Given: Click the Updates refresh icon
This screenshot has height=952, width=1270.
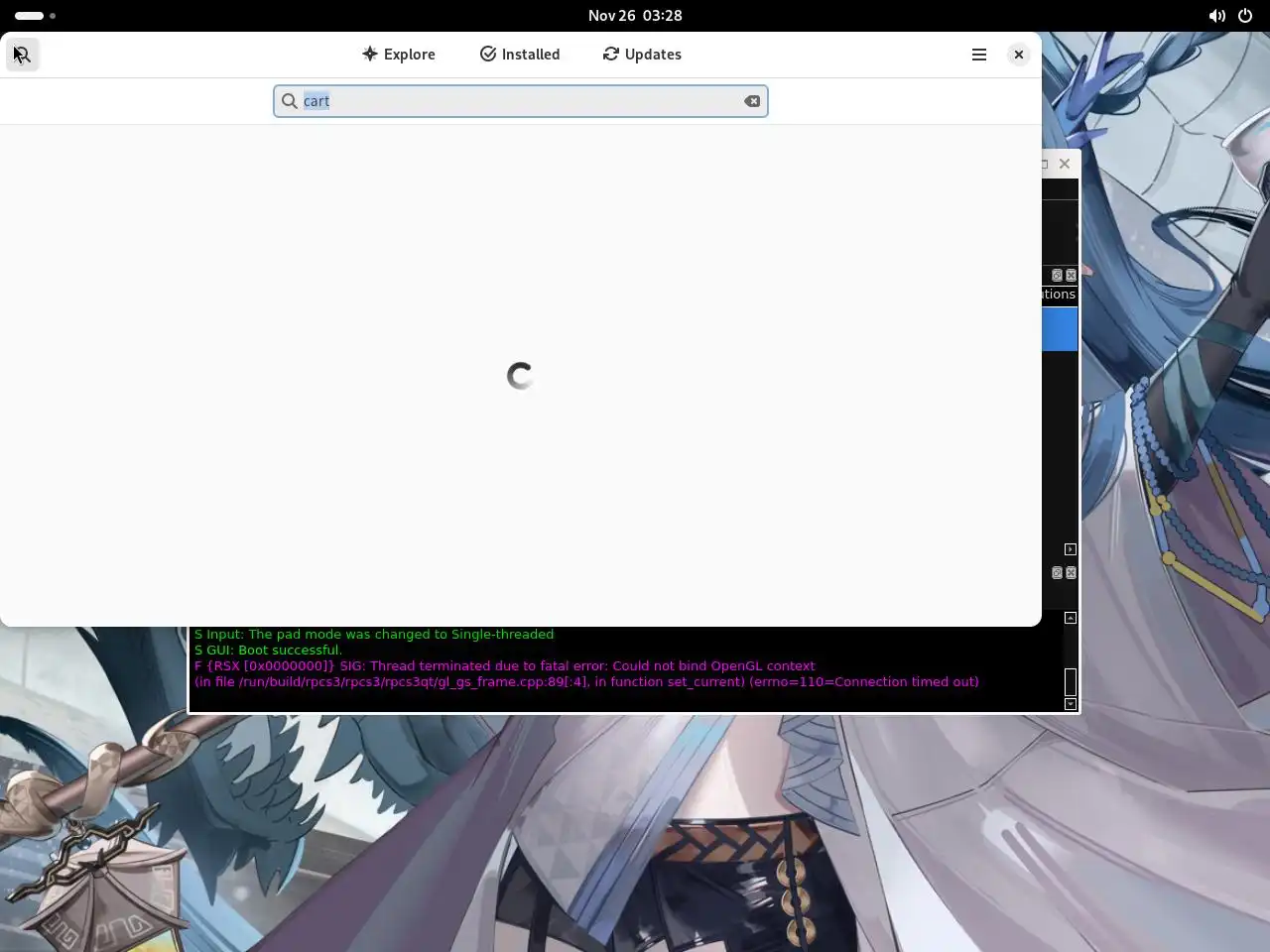Looking at the screenshot, I should 611,54.
